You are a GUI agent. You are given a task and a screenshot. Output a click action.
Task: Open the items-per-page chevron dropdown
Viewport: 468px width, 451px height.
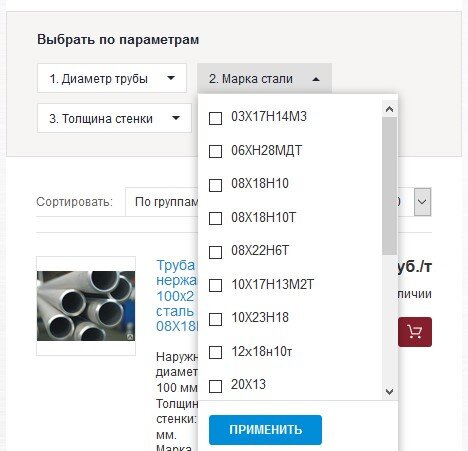coord(422,202)
